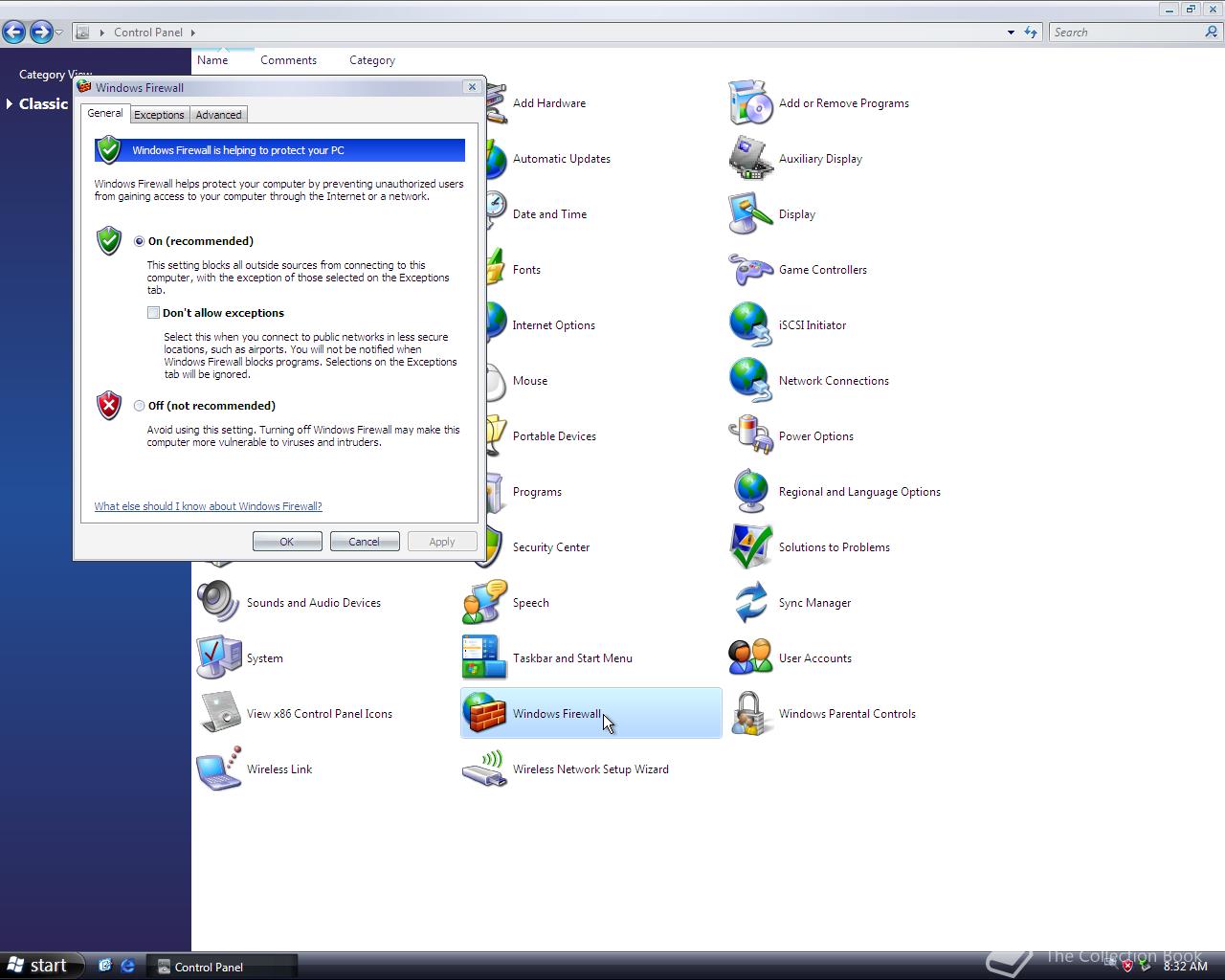
Task: Click the Search input field
Action: 1126,32
